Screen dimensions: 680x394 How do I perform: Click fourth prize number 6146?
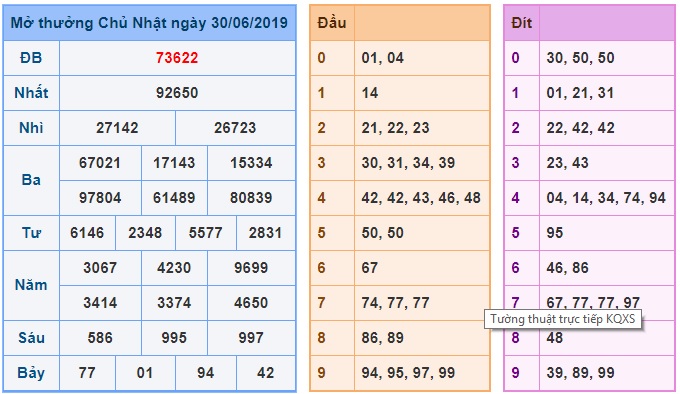(87, 233)
